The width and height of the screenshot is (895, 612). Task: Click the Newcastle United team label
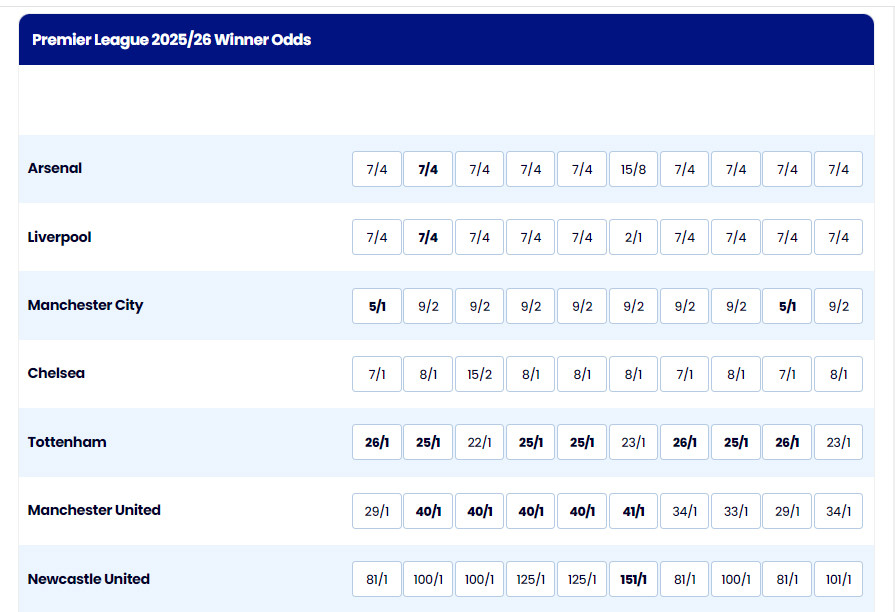(x=88, y=579)
